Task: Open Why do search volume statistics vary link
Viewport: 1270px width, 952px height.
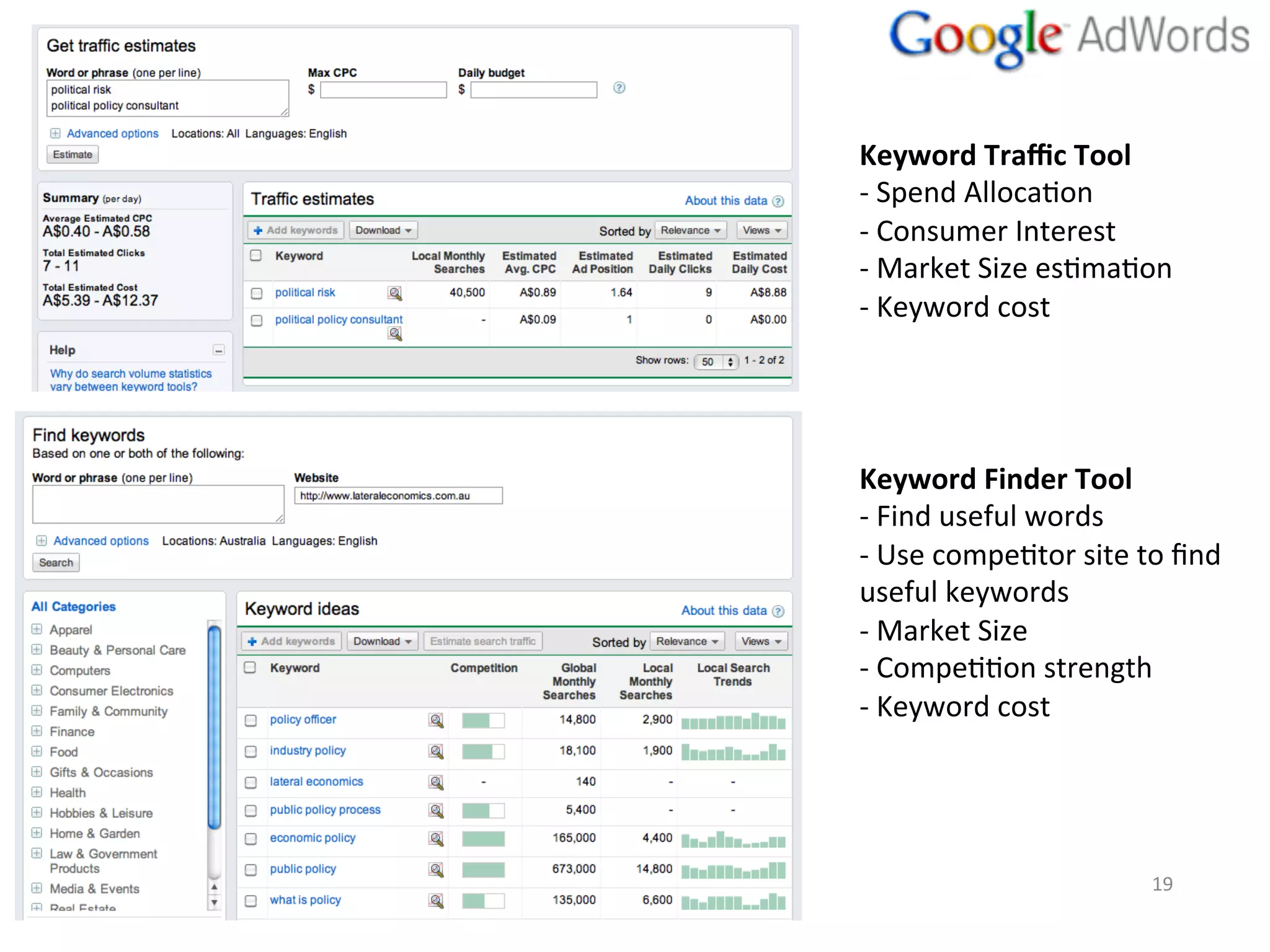Action: [x=131, y=380]
